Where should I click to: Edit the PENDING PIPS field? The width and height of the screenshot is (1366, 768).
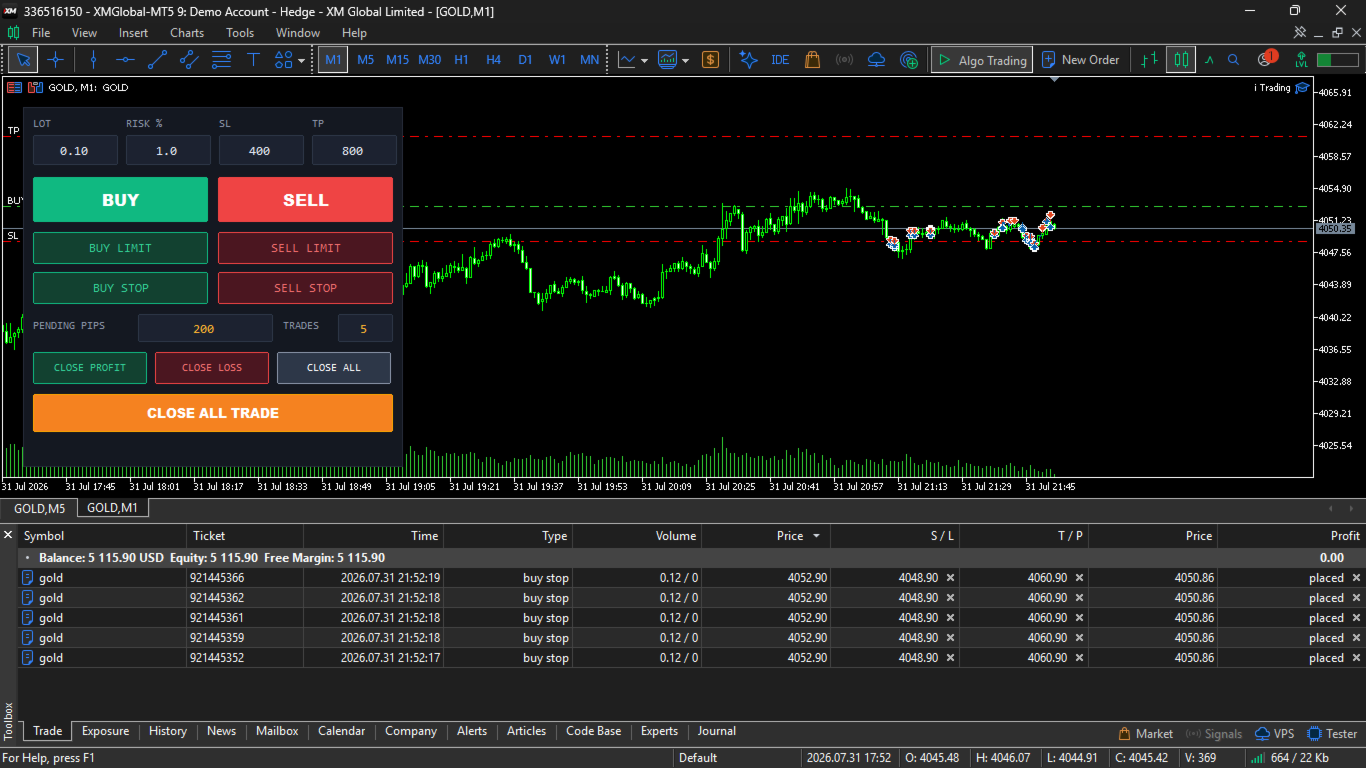point(205,329)
